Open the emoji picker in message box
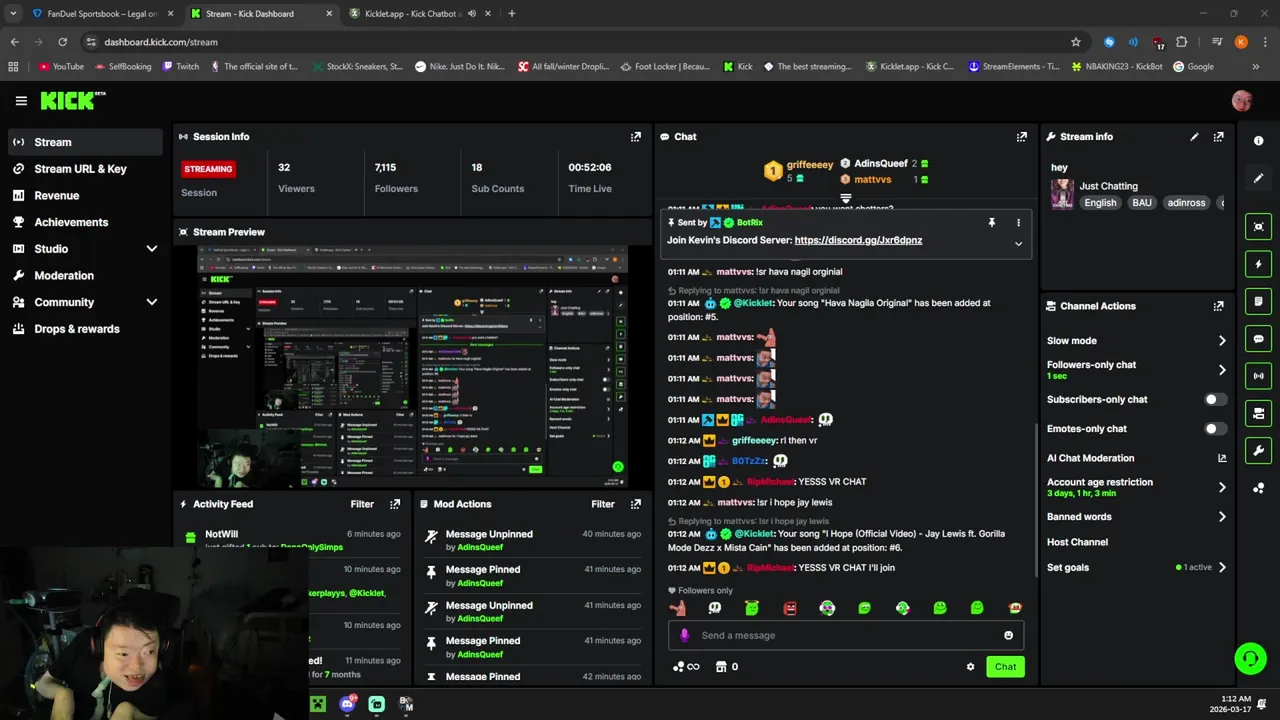This screenshot has width=1280, height=720. coord(1008,635)
